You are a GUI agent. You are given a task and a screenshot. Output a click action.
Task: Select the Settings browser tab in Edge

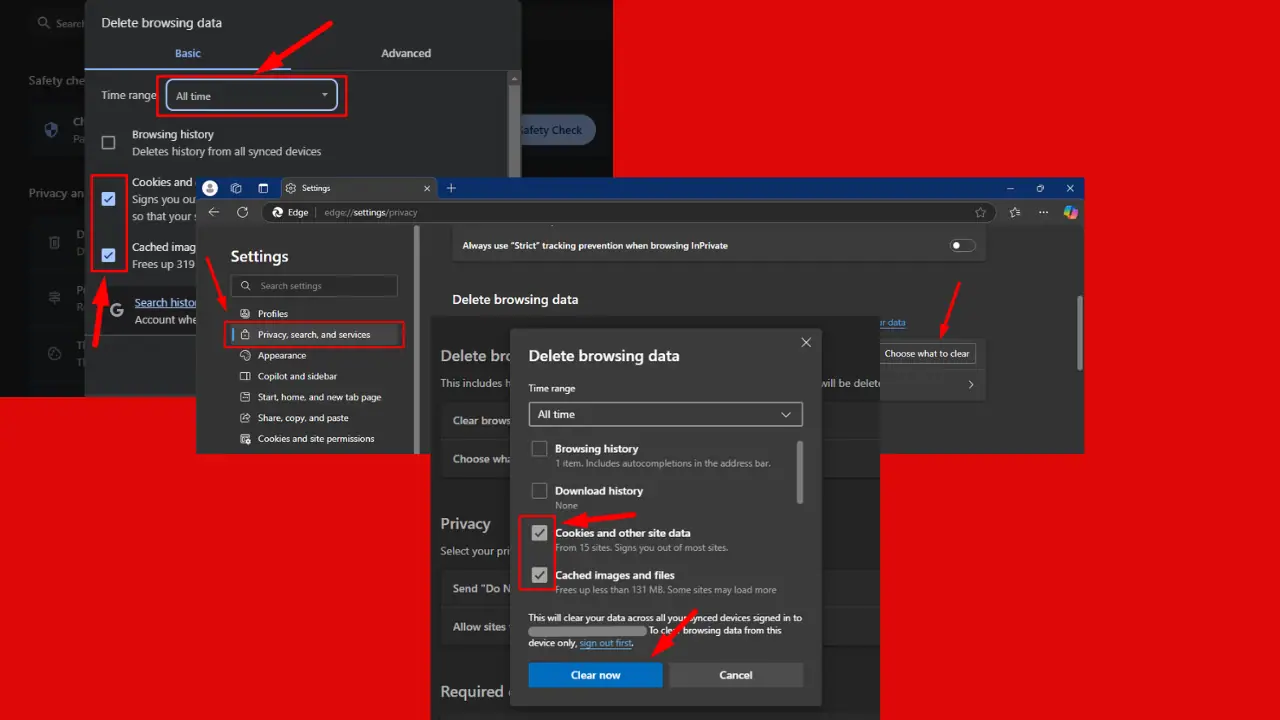click(359, 188)
